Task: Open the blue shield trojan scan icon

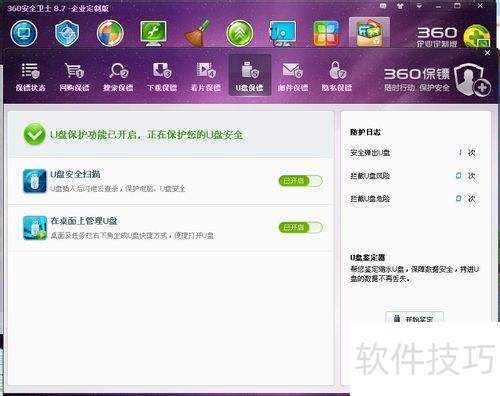Action: point(67,33)
